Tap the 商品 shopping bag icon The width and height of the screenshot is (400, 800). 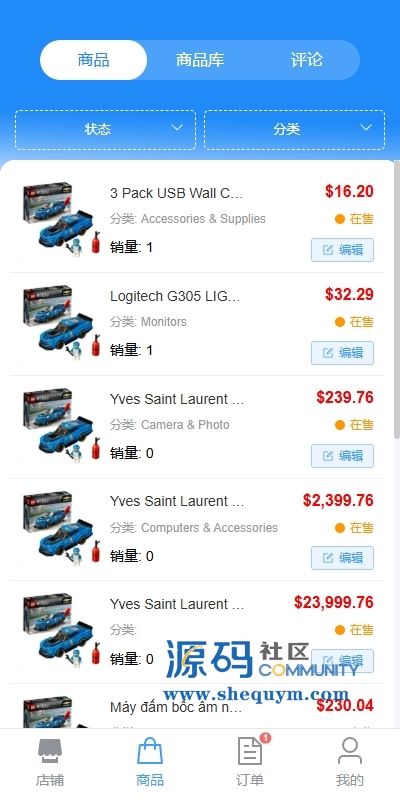pos(150,752)
